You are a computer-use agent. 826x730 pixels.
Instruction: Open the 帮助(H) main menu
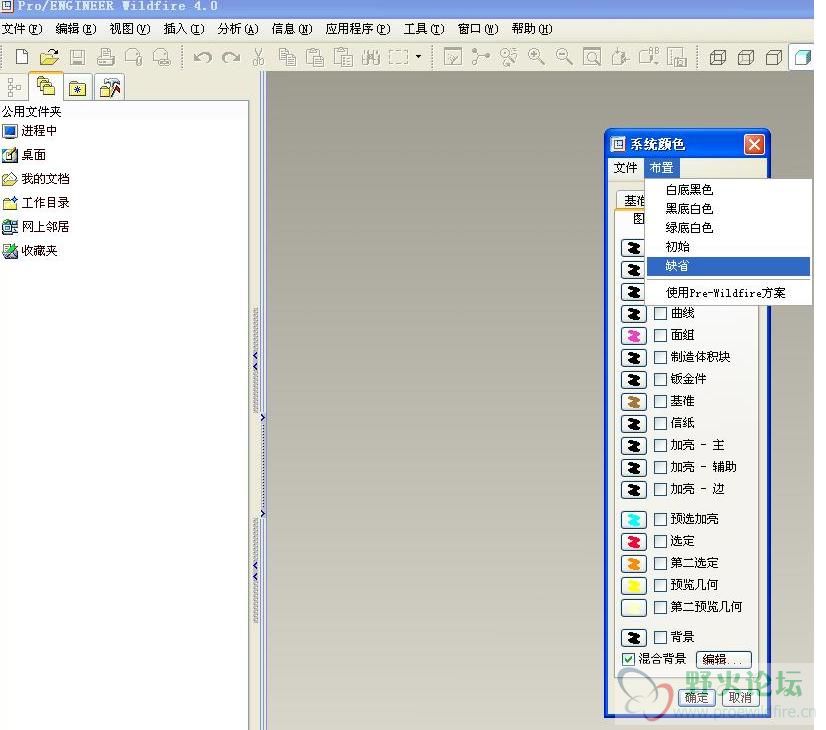532,29
